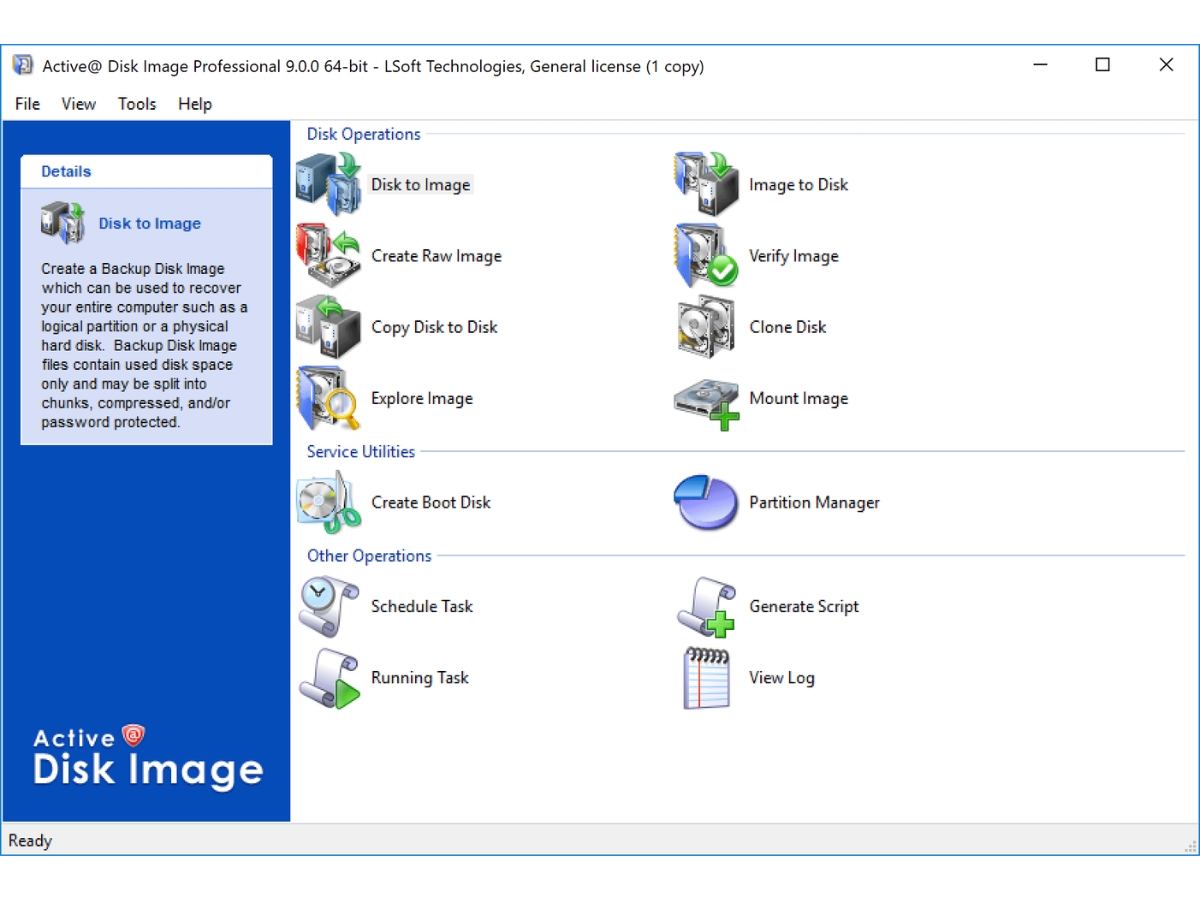
Task: Choose the Generate Script label
Action: click(804, 606)
